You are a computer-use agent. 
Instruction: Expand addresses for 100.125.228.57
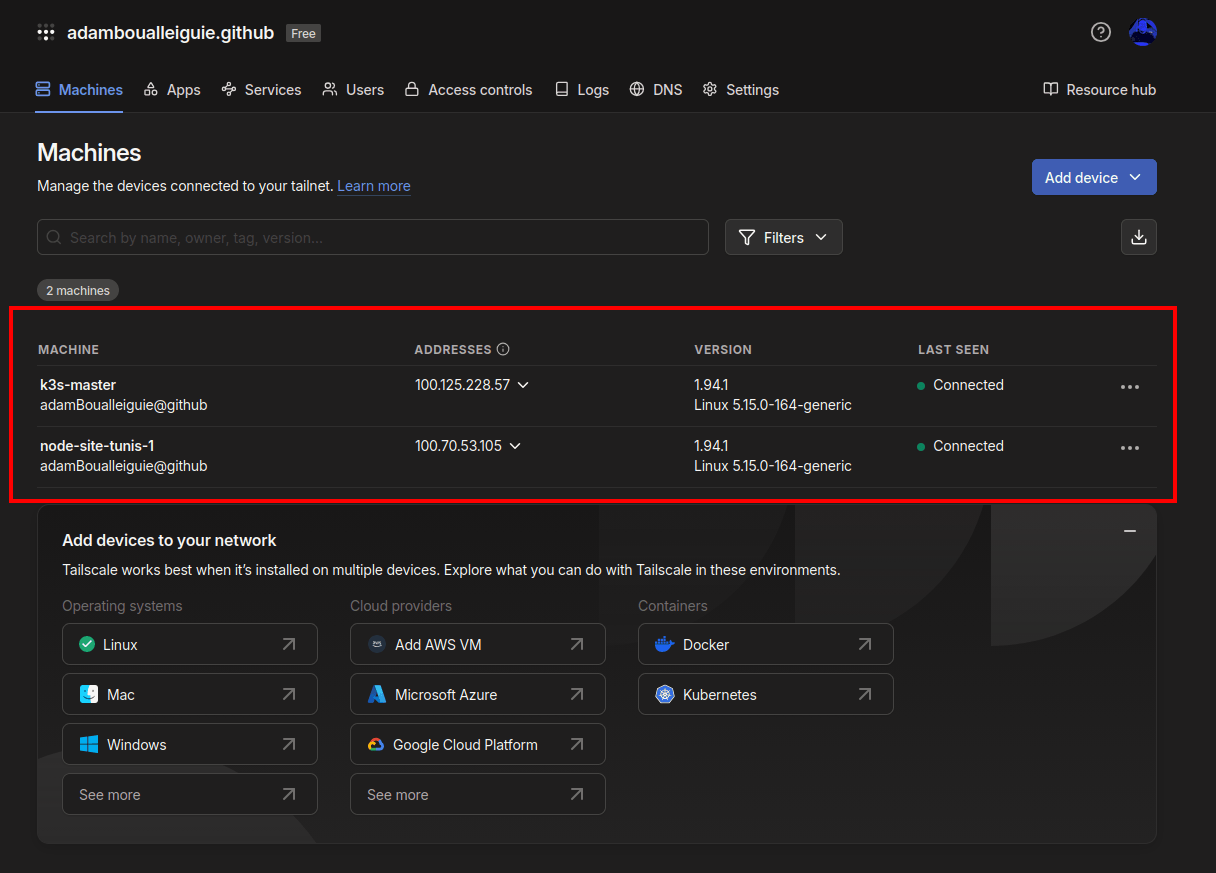(x=522, y=385)
